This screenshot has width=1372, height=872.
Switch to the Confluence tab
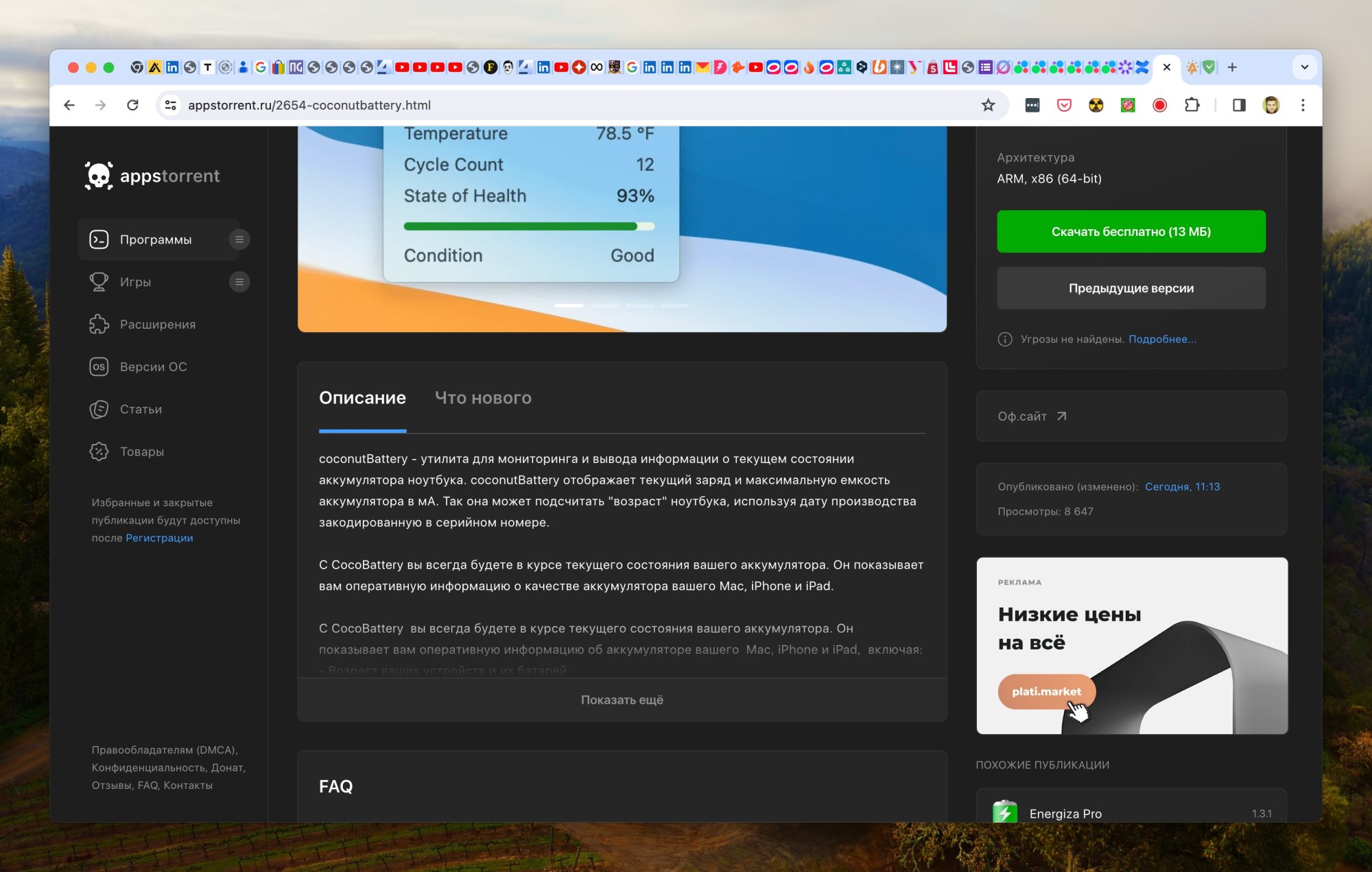tap(1142, 67)
